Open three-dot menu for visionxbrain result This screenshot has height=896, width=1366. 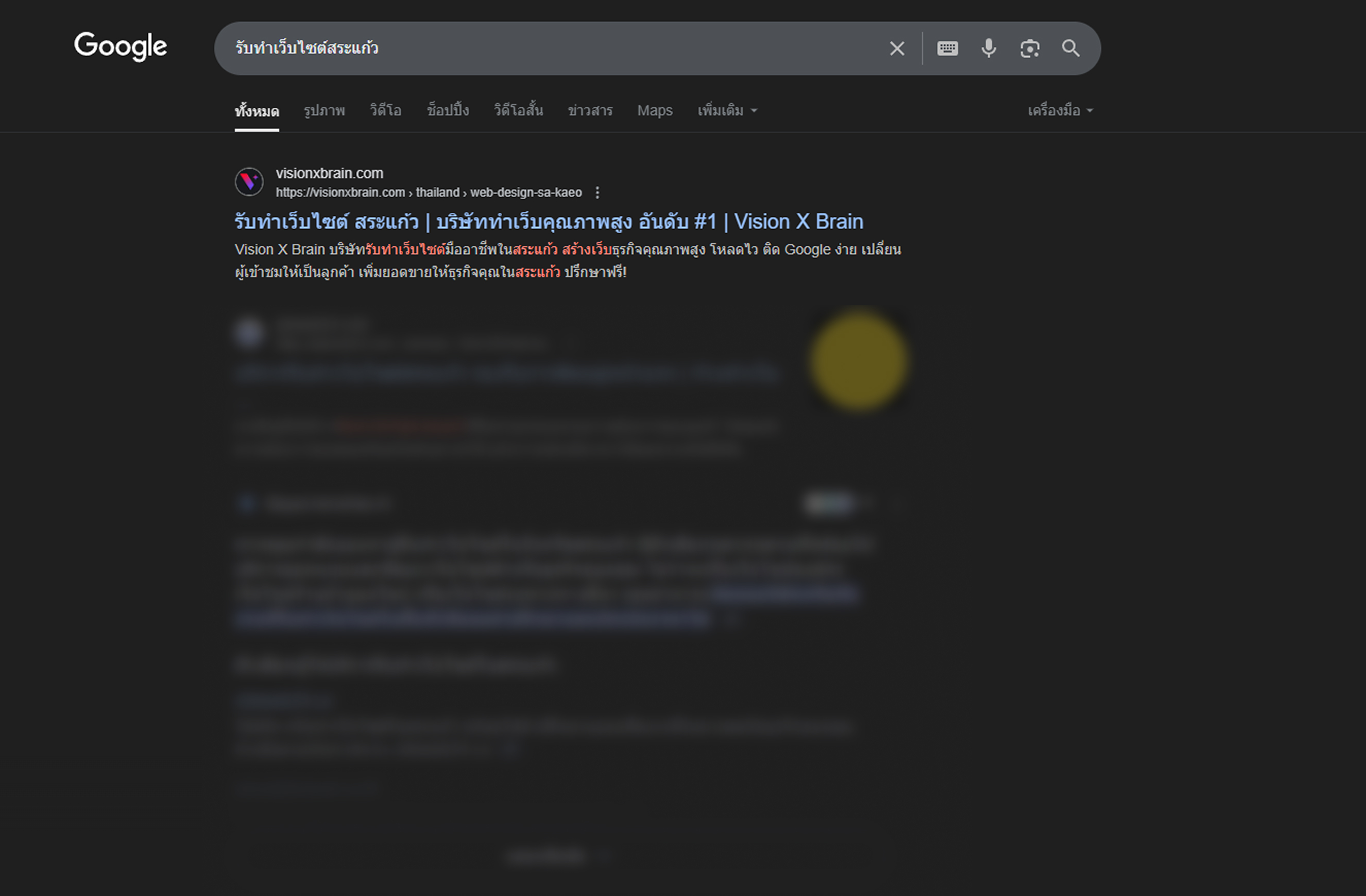point(597,193)
